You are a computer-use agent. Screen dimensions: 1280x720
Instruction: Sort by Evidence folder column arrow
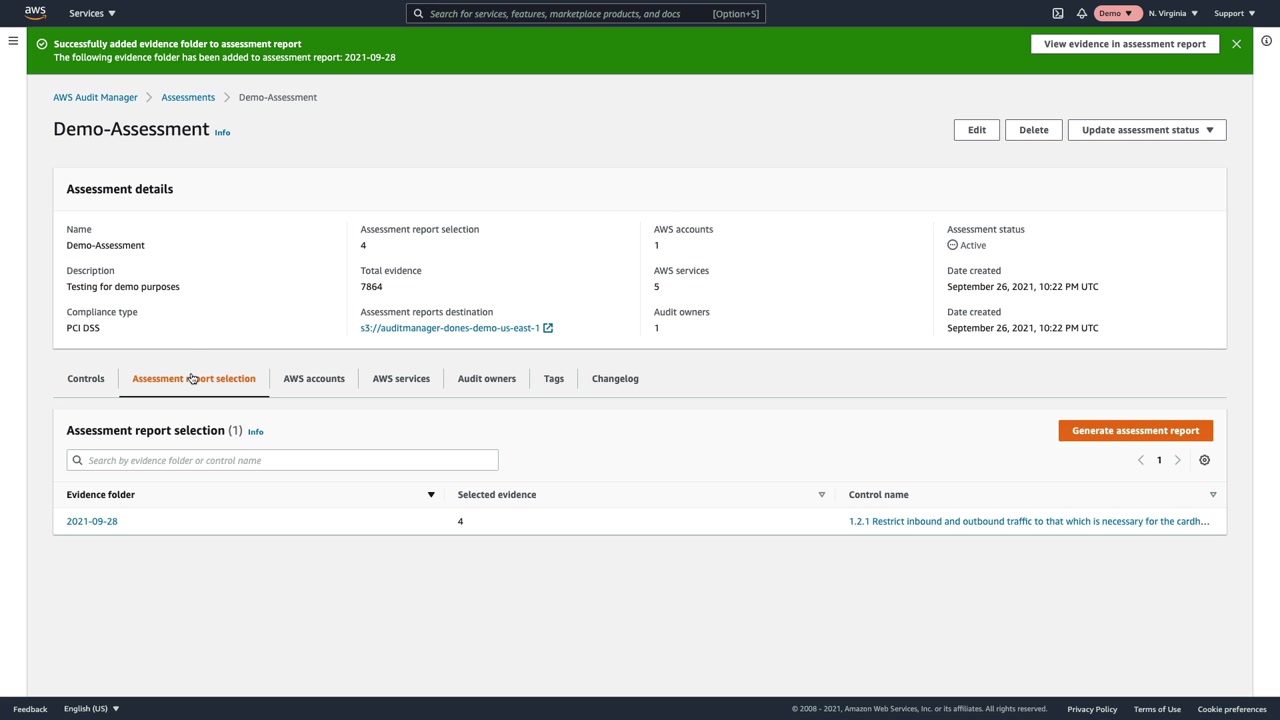coord(431,495)
